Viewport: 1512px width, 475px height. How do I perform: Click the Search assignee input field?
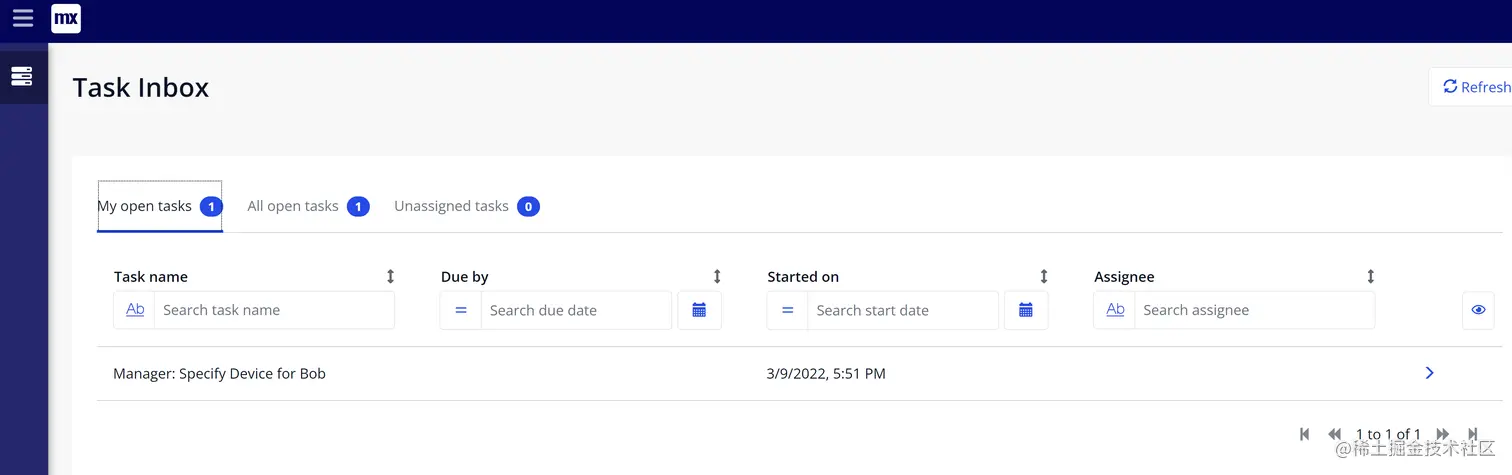(1254, 310)
